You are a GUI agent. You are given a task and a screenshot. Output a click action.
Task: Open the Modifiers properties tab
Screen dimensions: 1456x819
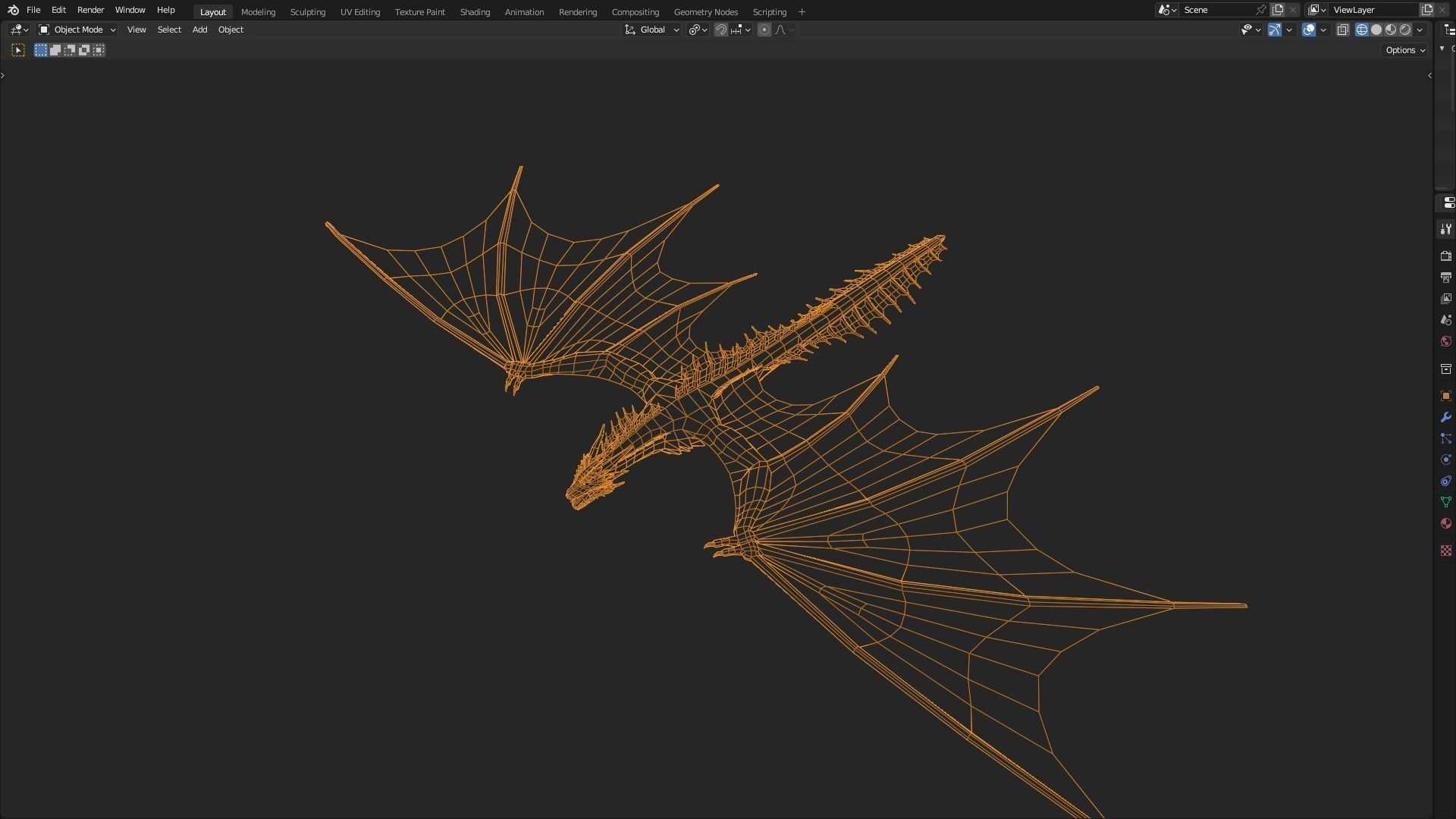[1445, 417]
